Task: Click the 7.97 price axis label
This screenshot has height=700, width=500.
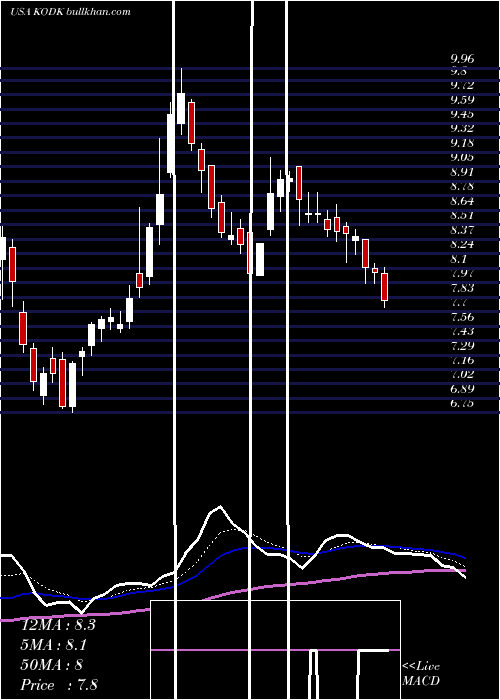Action: coord(462,273)
